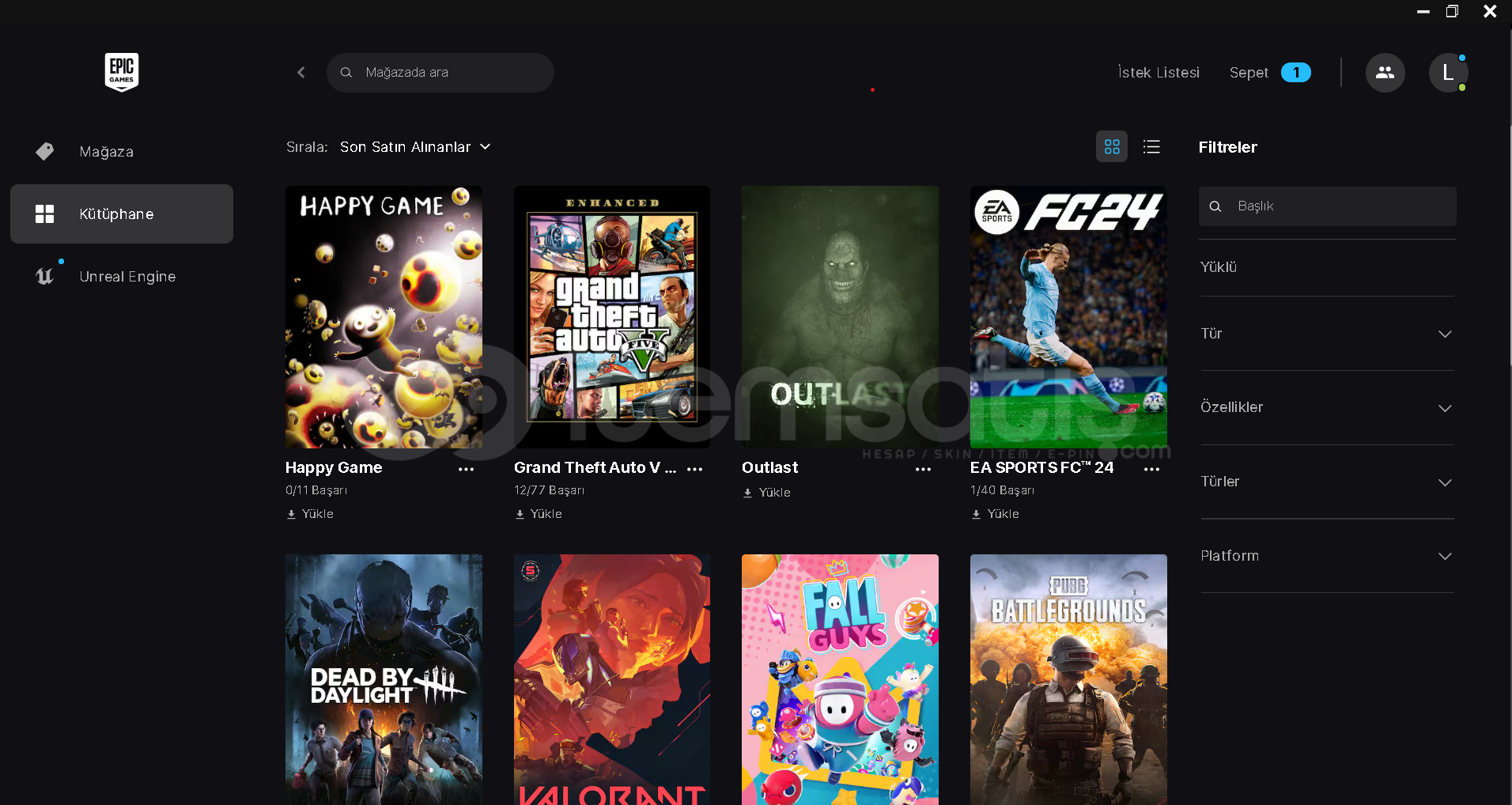Image resolution: width=1512 pixels, height=805 pixels.
Task: Open the Outlast cover thumbnail
Action: [x=840, y=317]
